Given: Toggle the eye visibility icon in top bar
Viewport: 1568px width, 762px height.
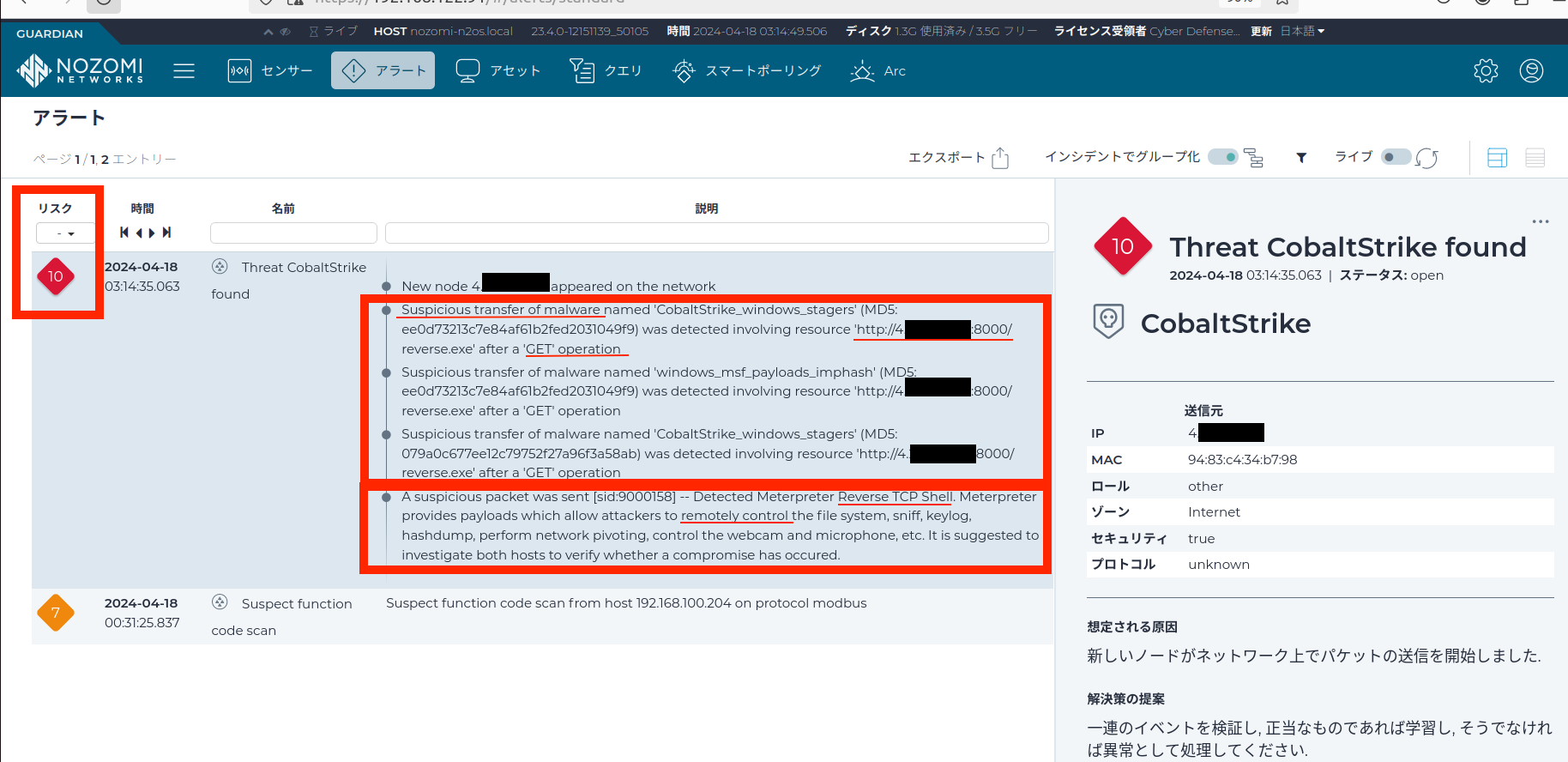Looking at the screenshot, I should tap(286, 32).
